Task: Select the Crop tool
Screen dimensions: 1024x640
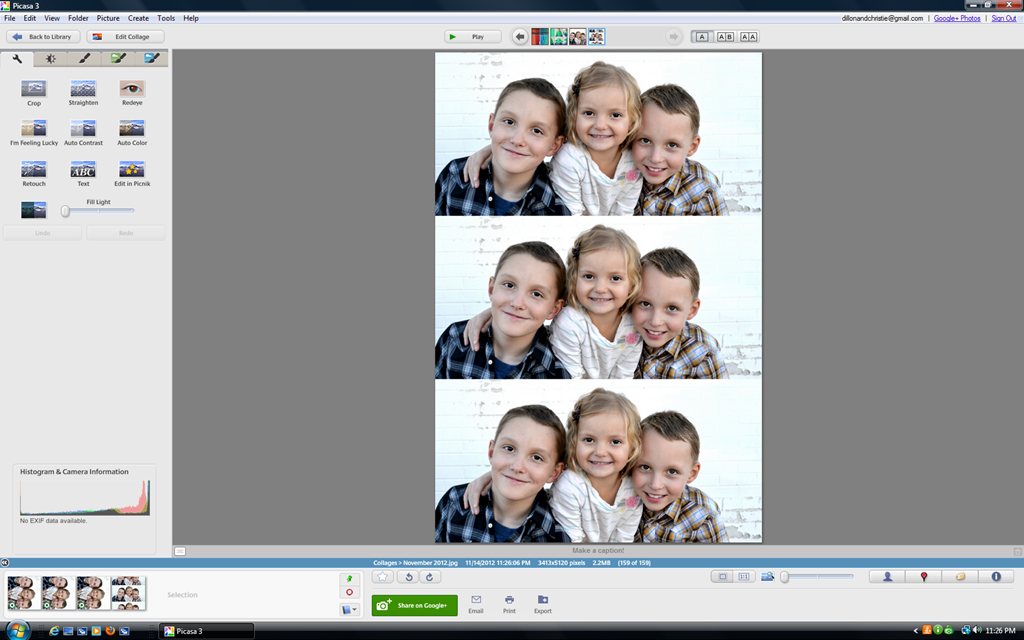Action: click(x=34, y=93)
